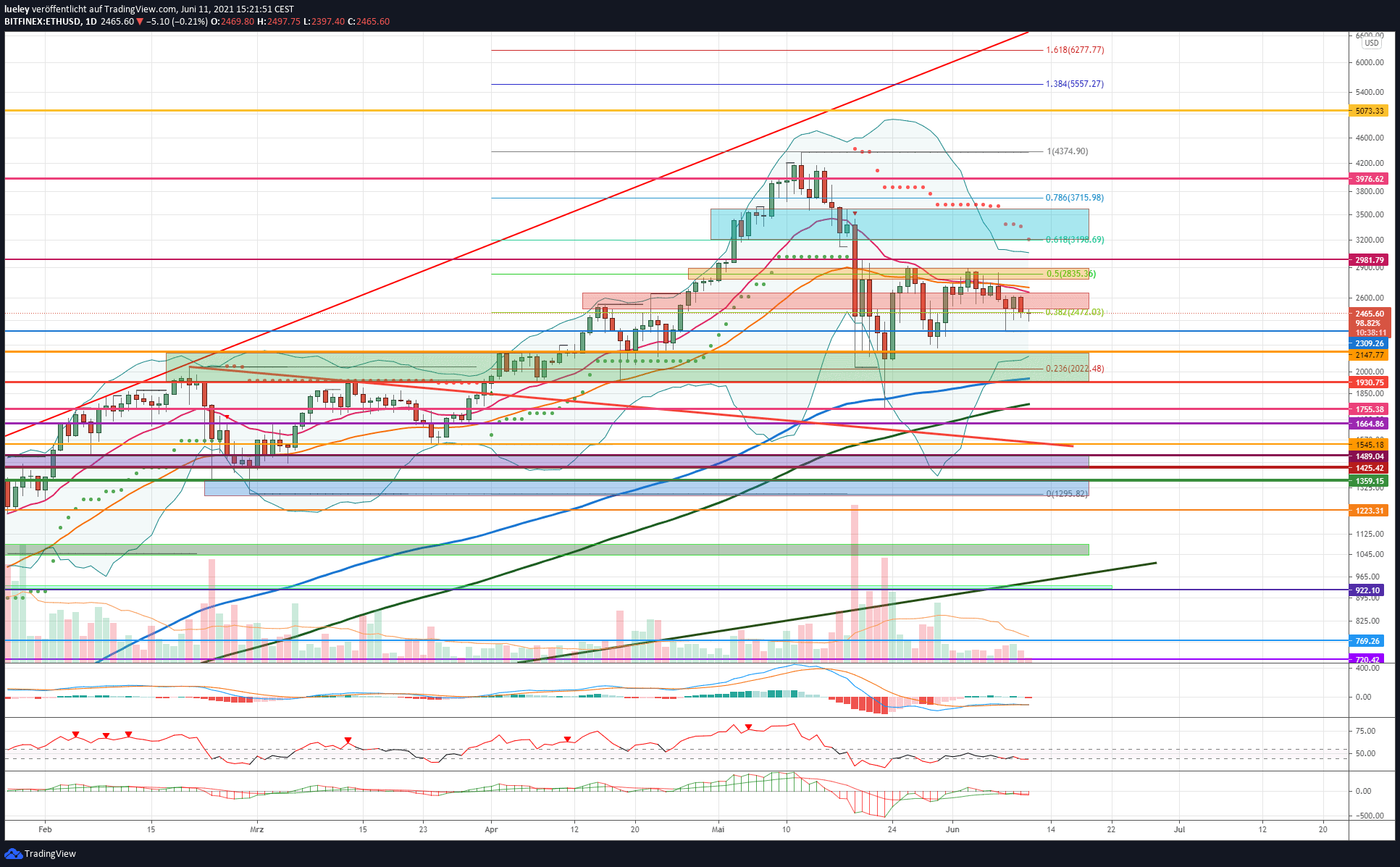
Task: Click the red down-arrow next to −5.10 change
Action: [140, 22]
